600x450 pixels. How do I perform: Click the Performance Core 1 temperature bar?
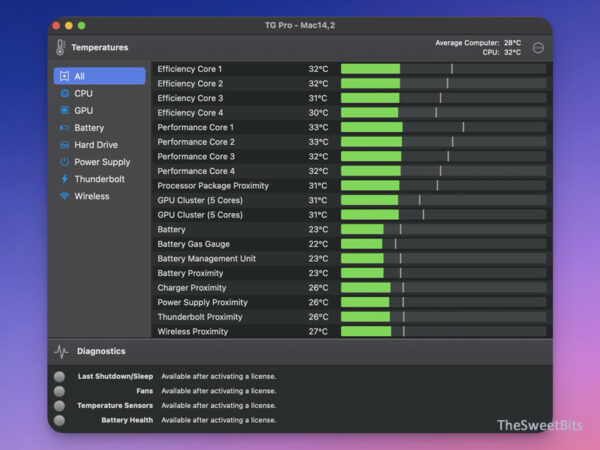(443, 127)
